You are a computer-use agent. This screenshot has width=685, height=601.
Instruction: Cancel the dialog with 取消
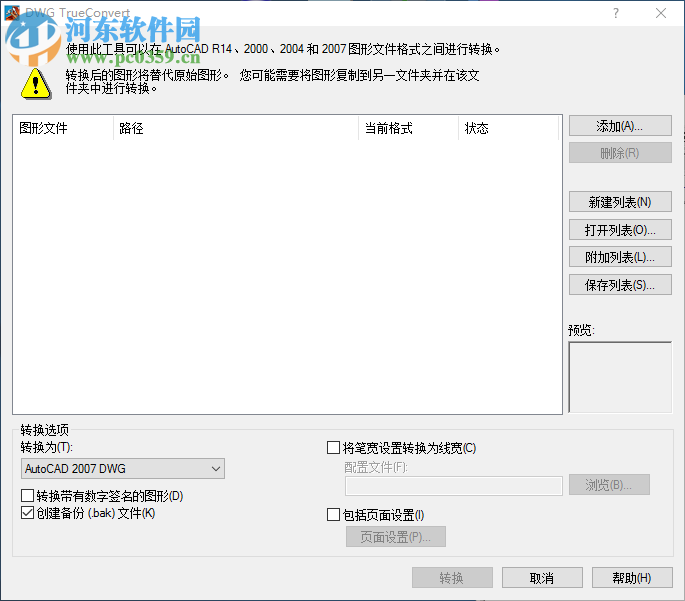tap(542, 578)
